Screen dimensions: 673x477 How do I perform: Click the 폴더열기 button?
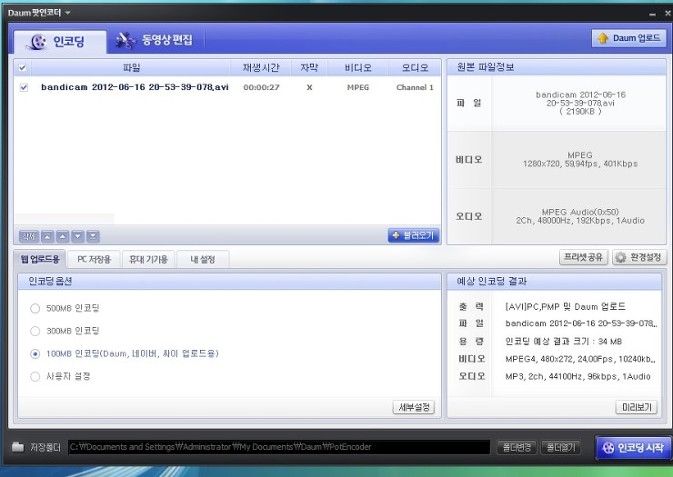(561, 447)
